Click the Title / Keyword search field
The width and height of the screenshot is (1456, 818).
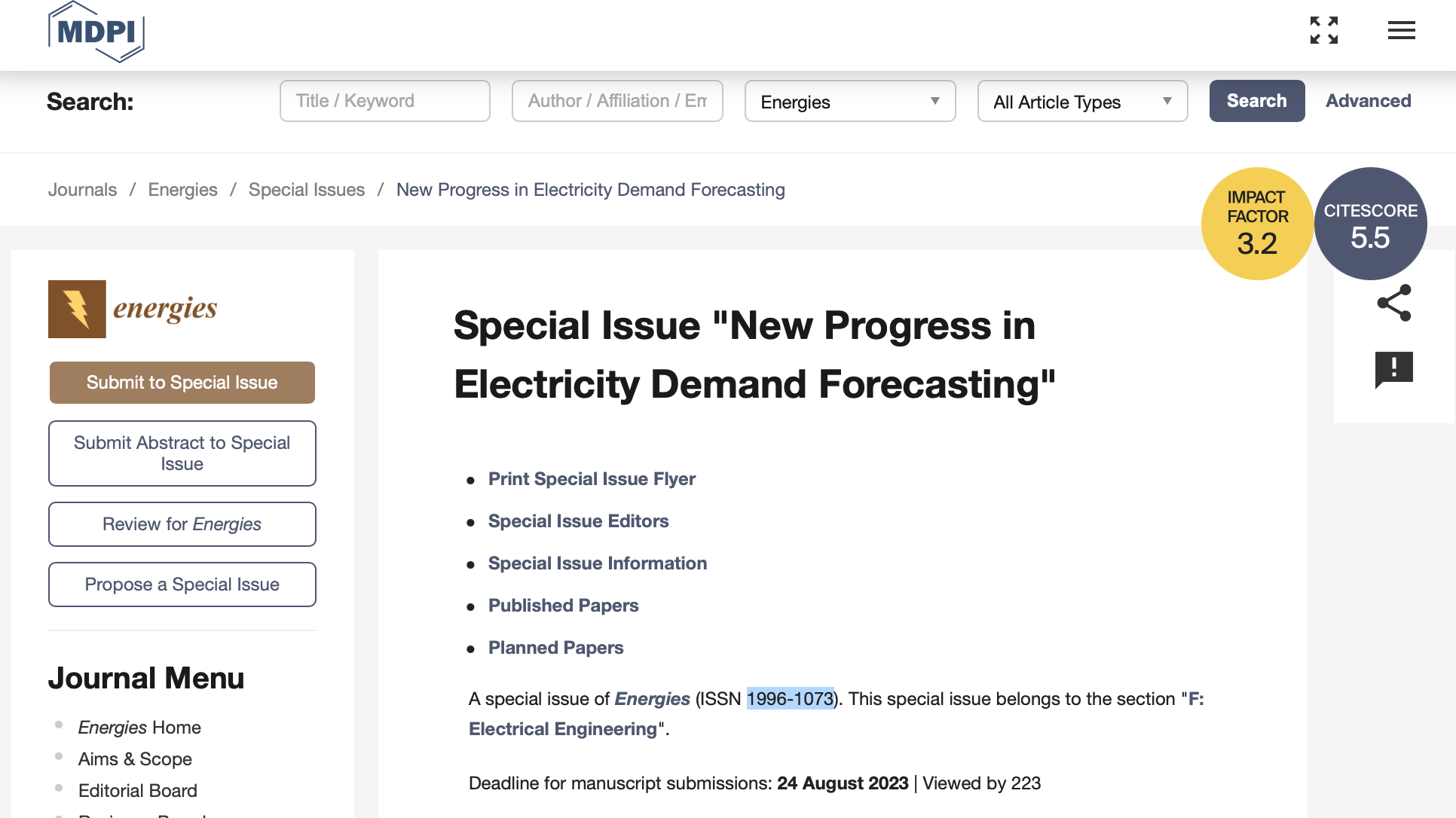(384, 101)
